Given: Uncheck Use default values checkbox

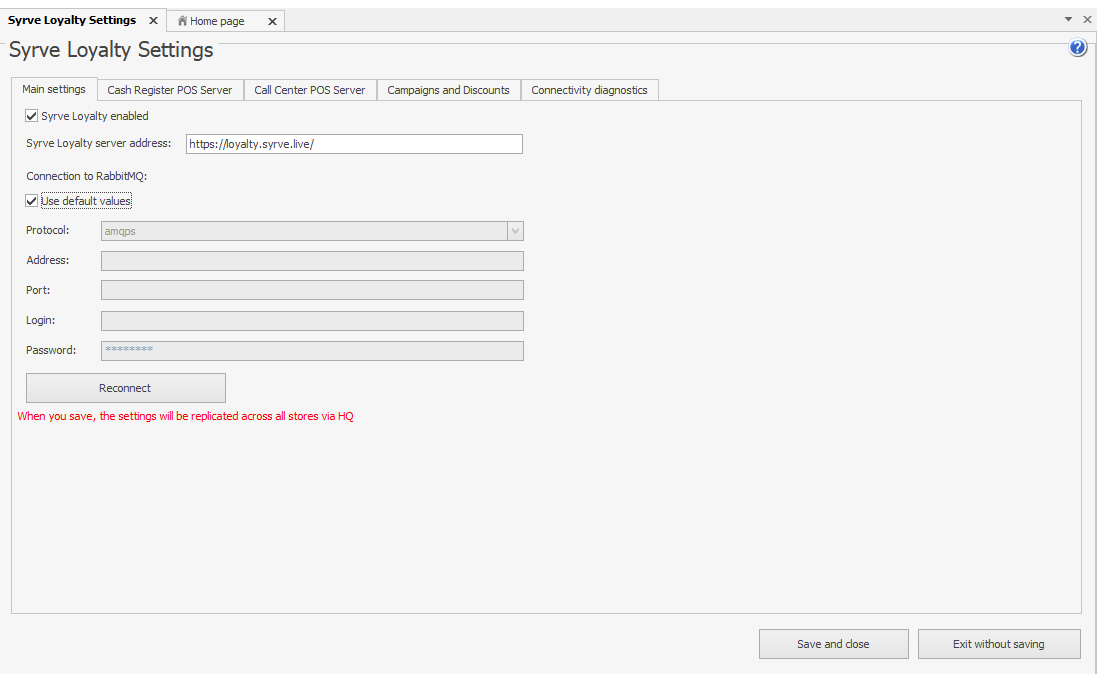Looking at the screenshot, I should point(32,201).
